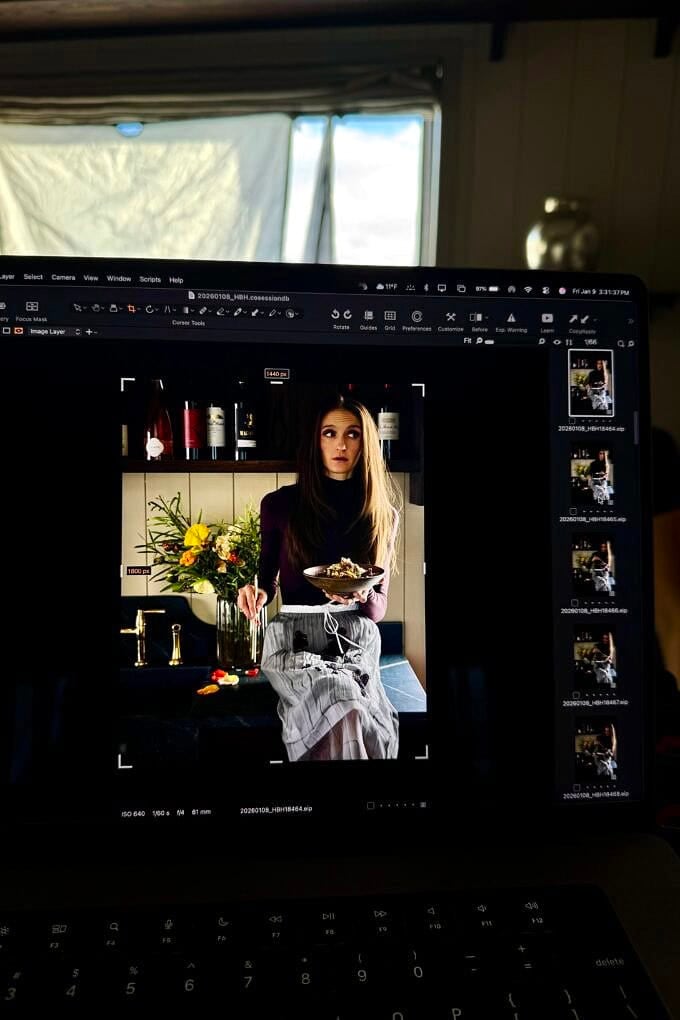Click the Customize toolbar icon
680x1020 pixels.
(450, 317)
